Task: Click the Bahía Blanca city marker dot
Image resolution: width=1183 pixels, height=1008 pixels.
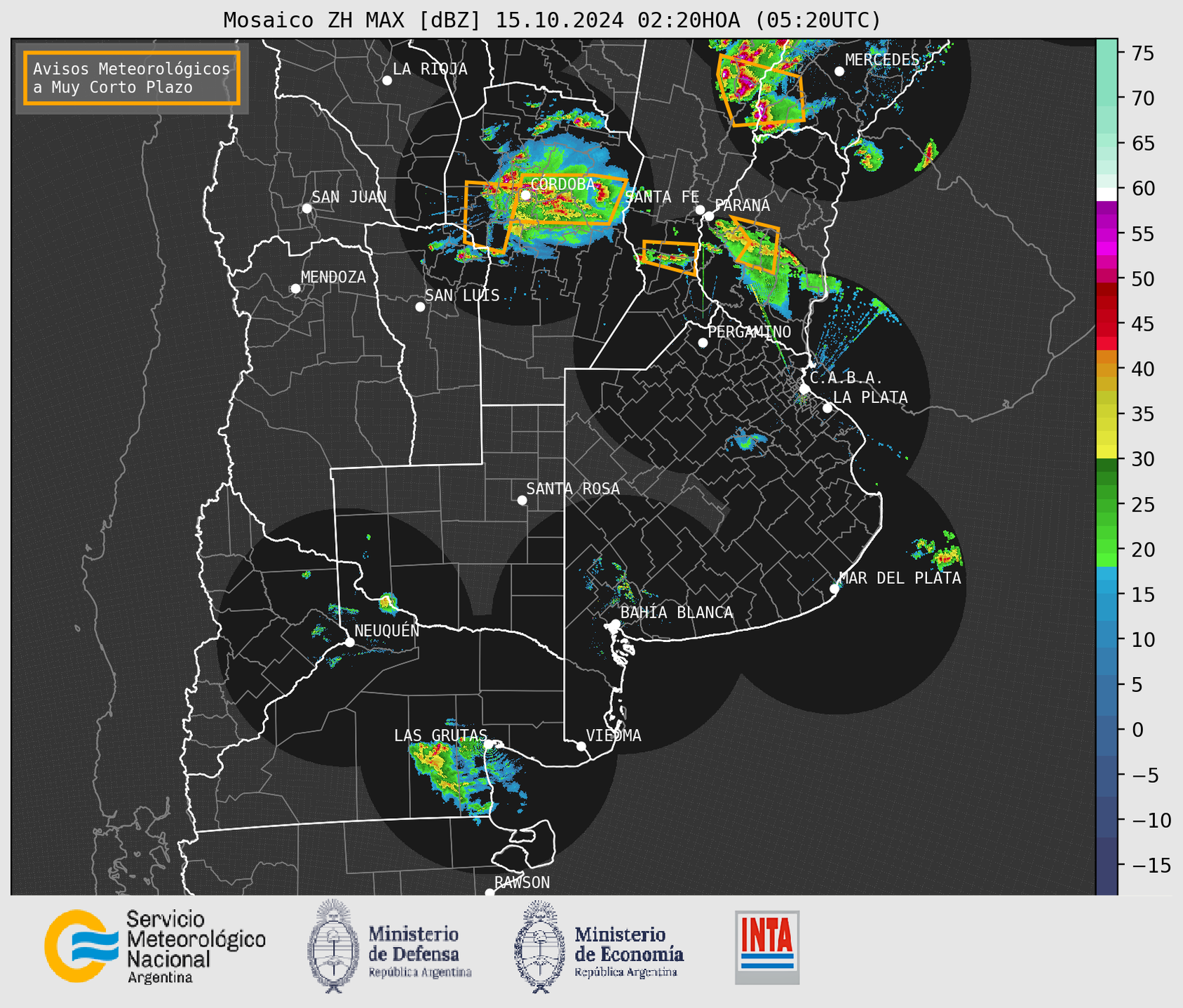Action: click(615, 624)
